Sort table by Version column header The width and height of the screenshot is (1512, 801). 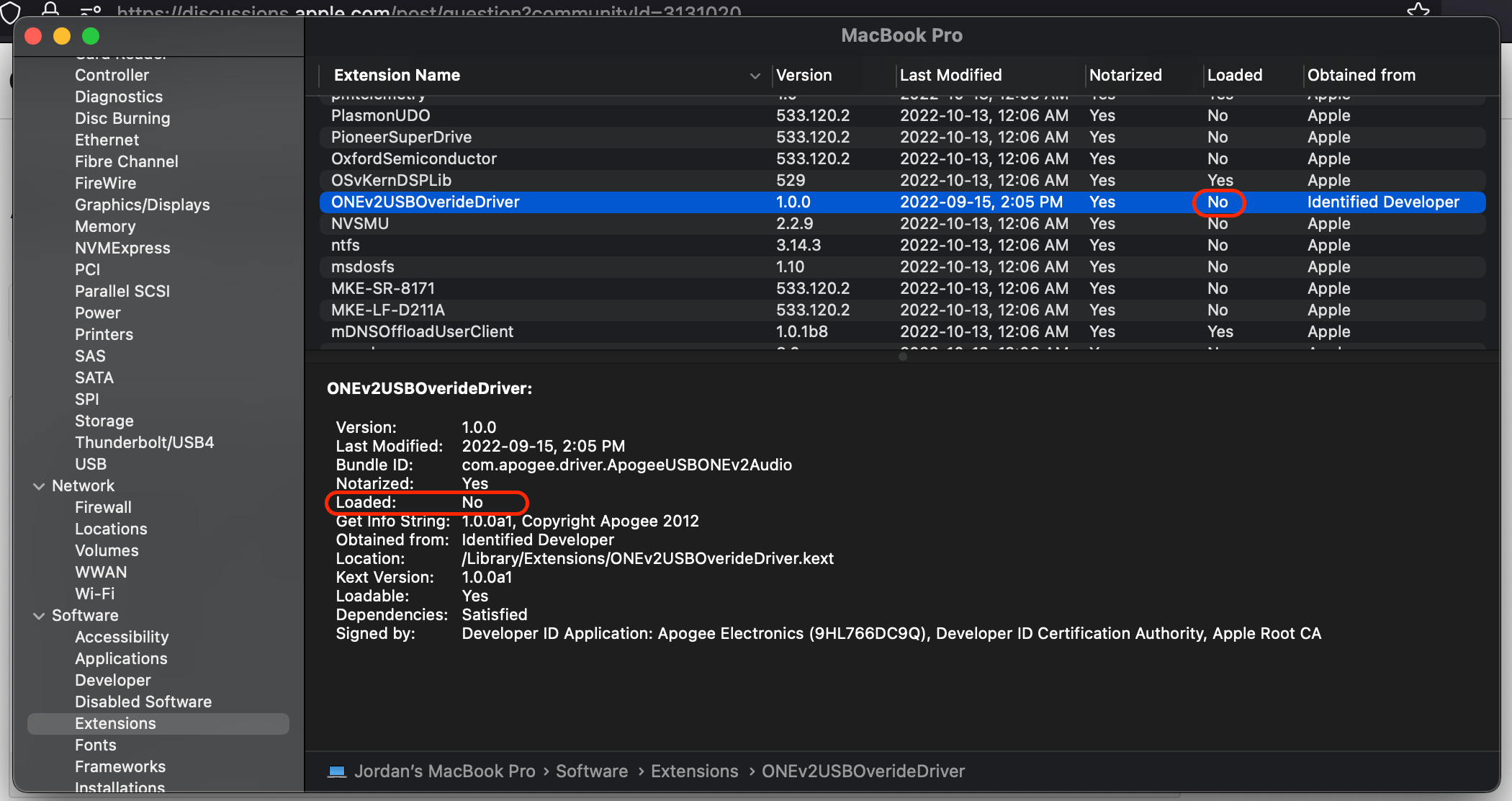pos(804,75)
